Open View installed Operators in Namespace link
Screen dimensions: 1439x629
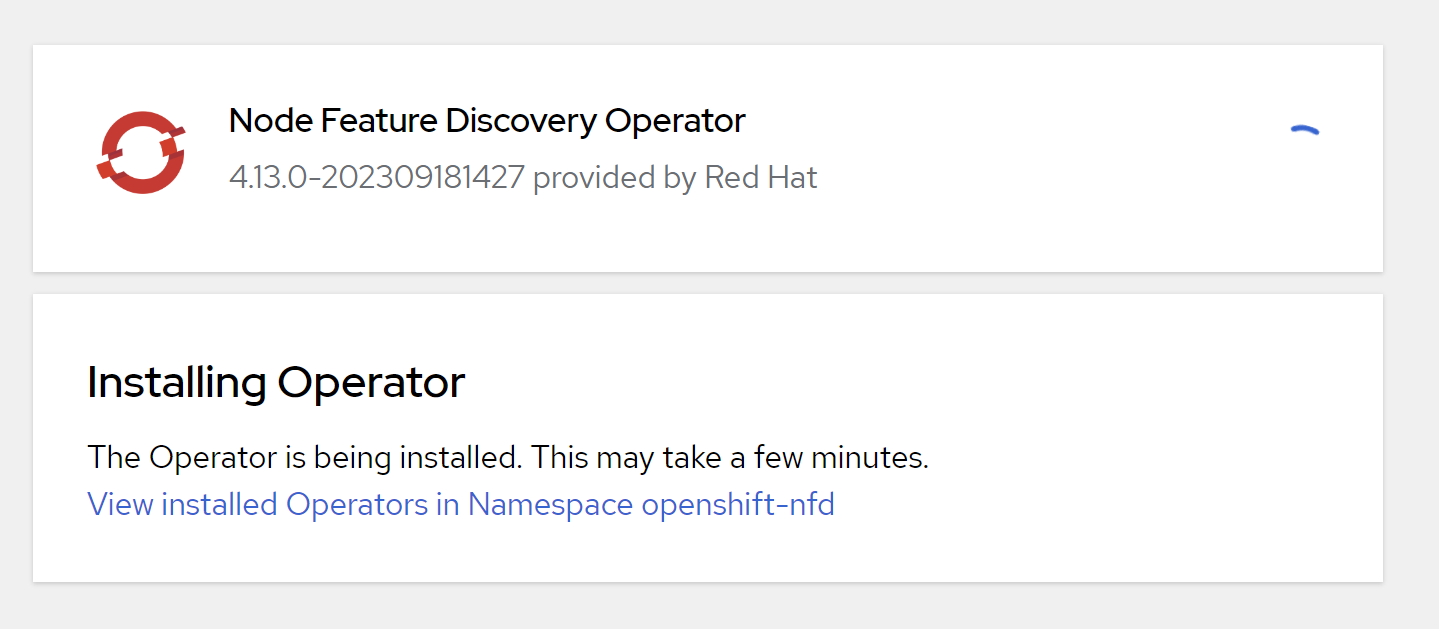(460, 504)
